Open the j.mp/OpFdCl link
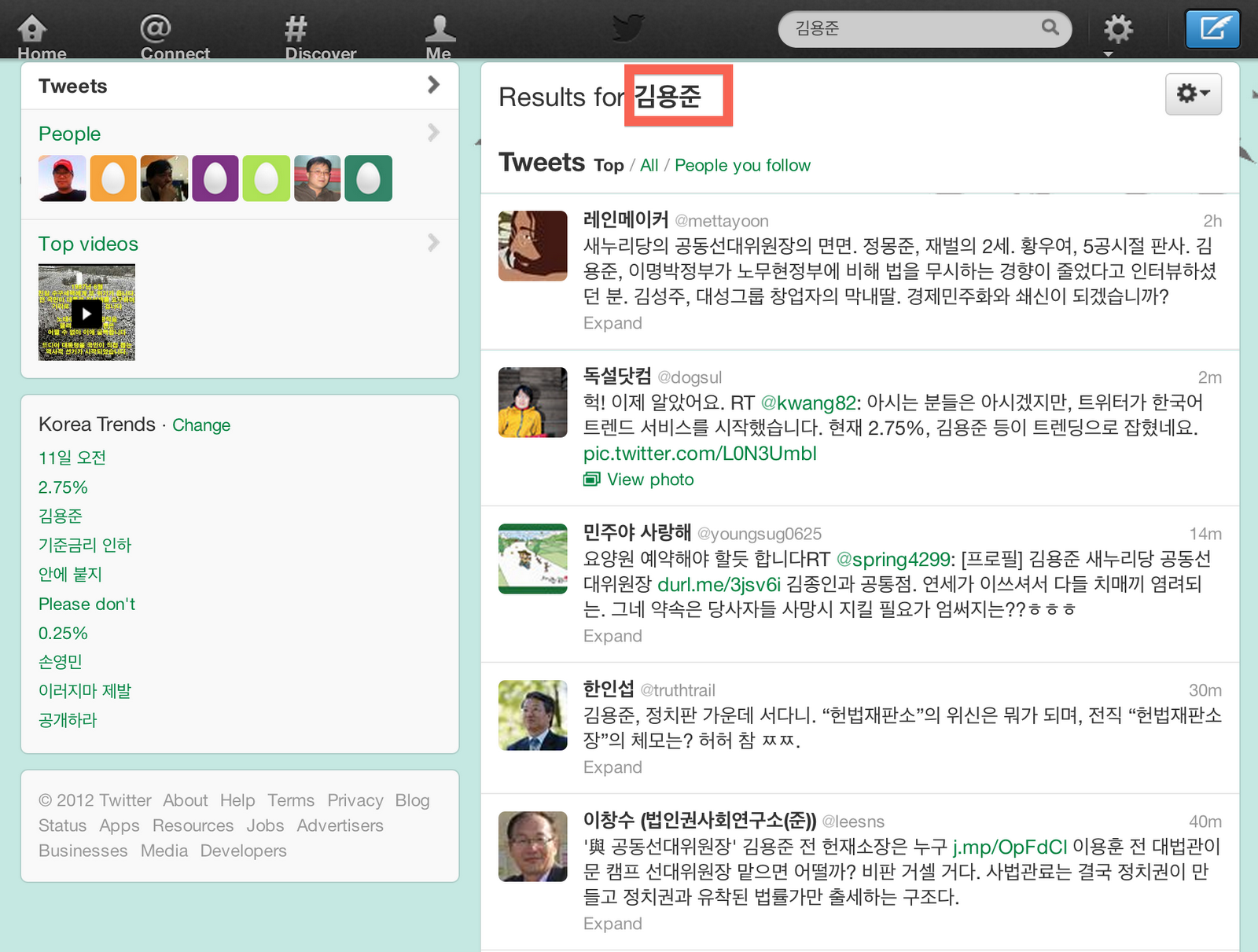Image resolution: width=1258 pixels, height=952 pixels. click(1010, 847)
